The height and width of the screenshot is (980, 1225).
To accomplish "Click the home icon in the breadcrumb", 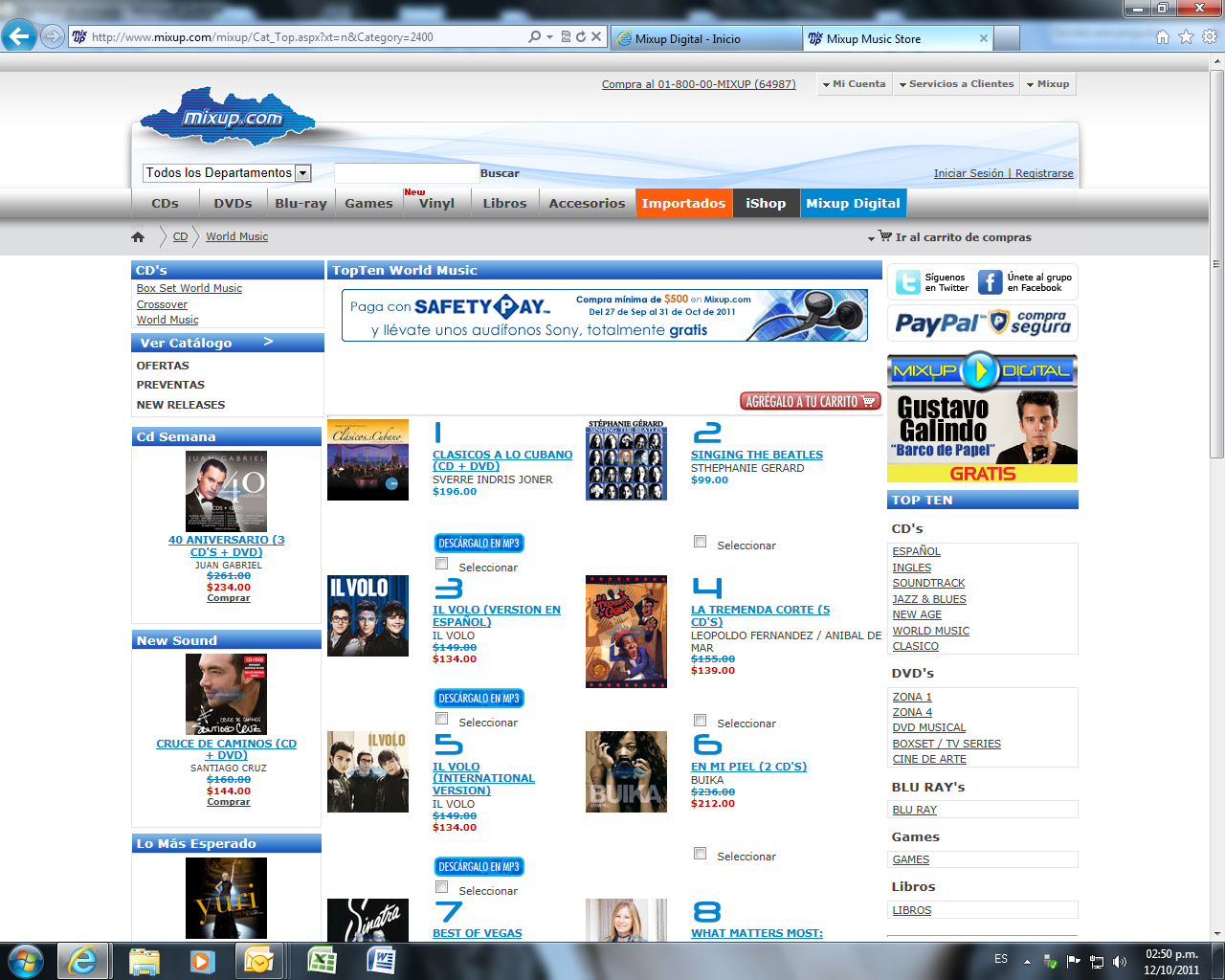I will tap(138, 237).
